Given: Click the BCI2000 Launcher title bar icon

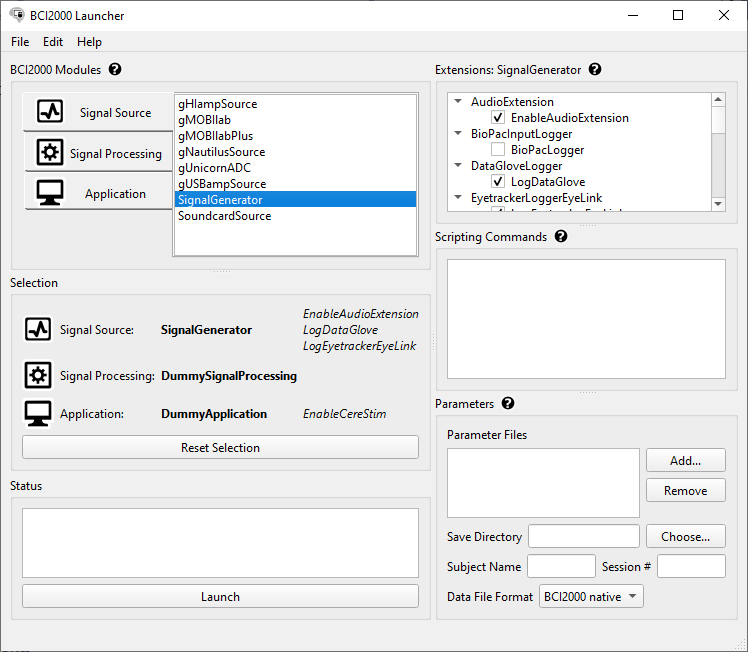Looking at the screenshot, I should (17, 15).
